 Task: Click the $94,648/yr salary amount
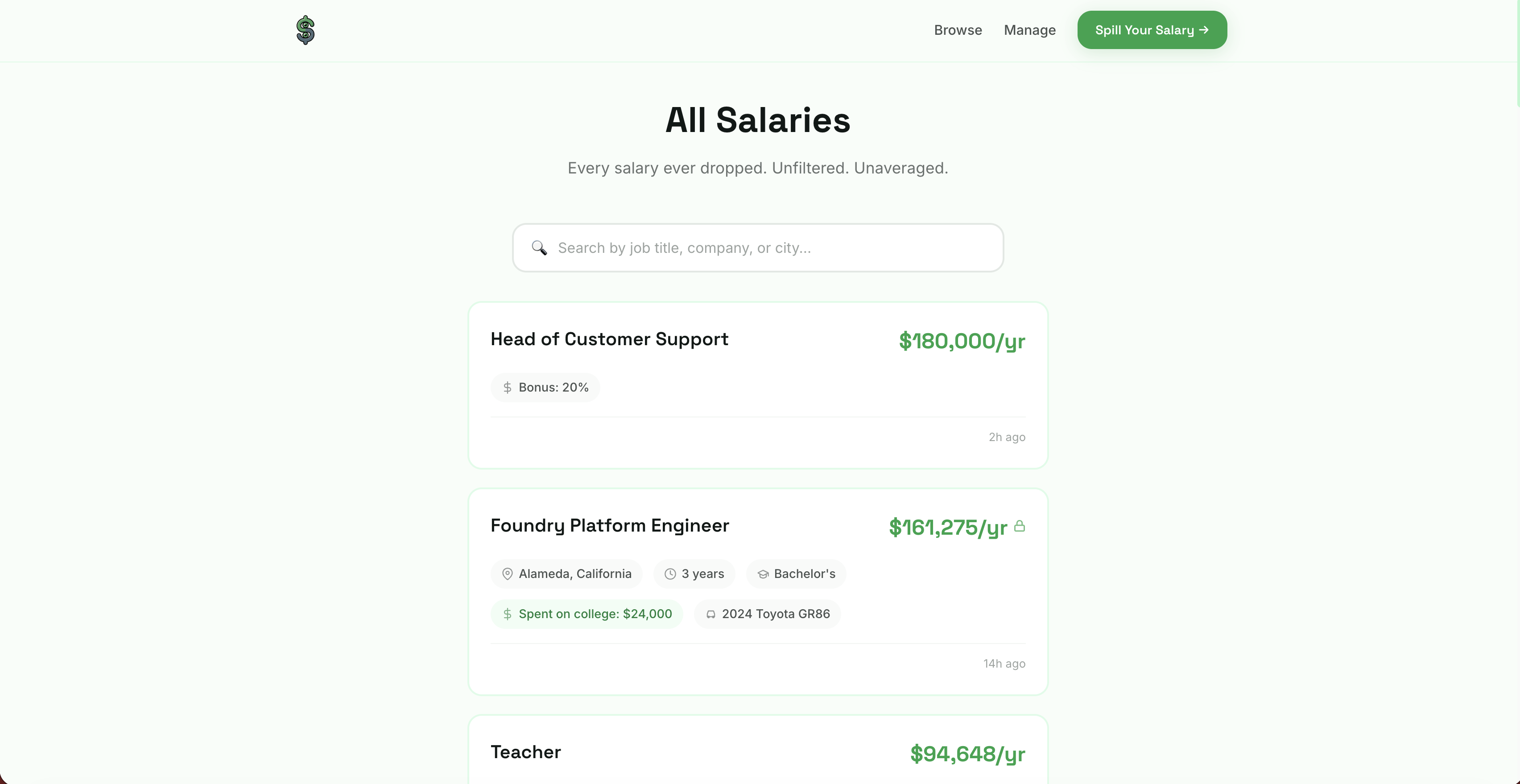pyautogui.click(x=967, y=753)
